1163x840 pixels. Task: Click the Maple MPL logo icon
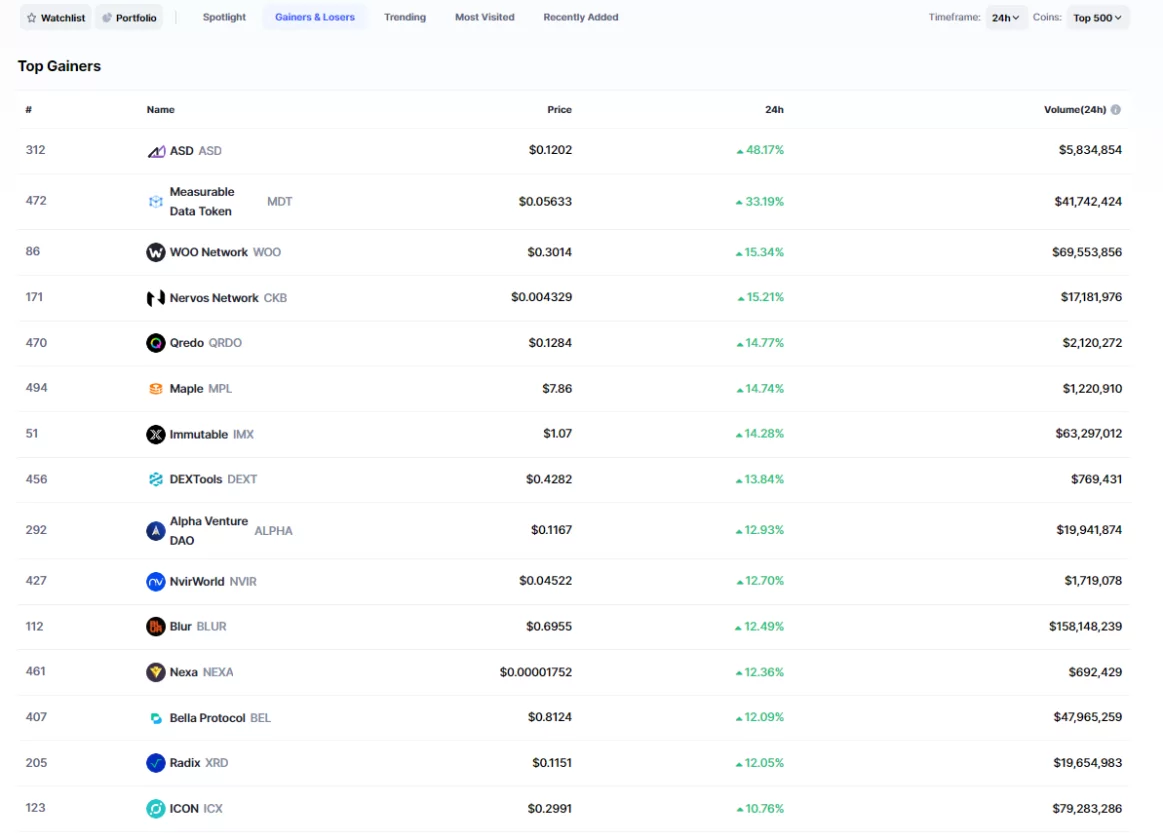tap(156, 389)
